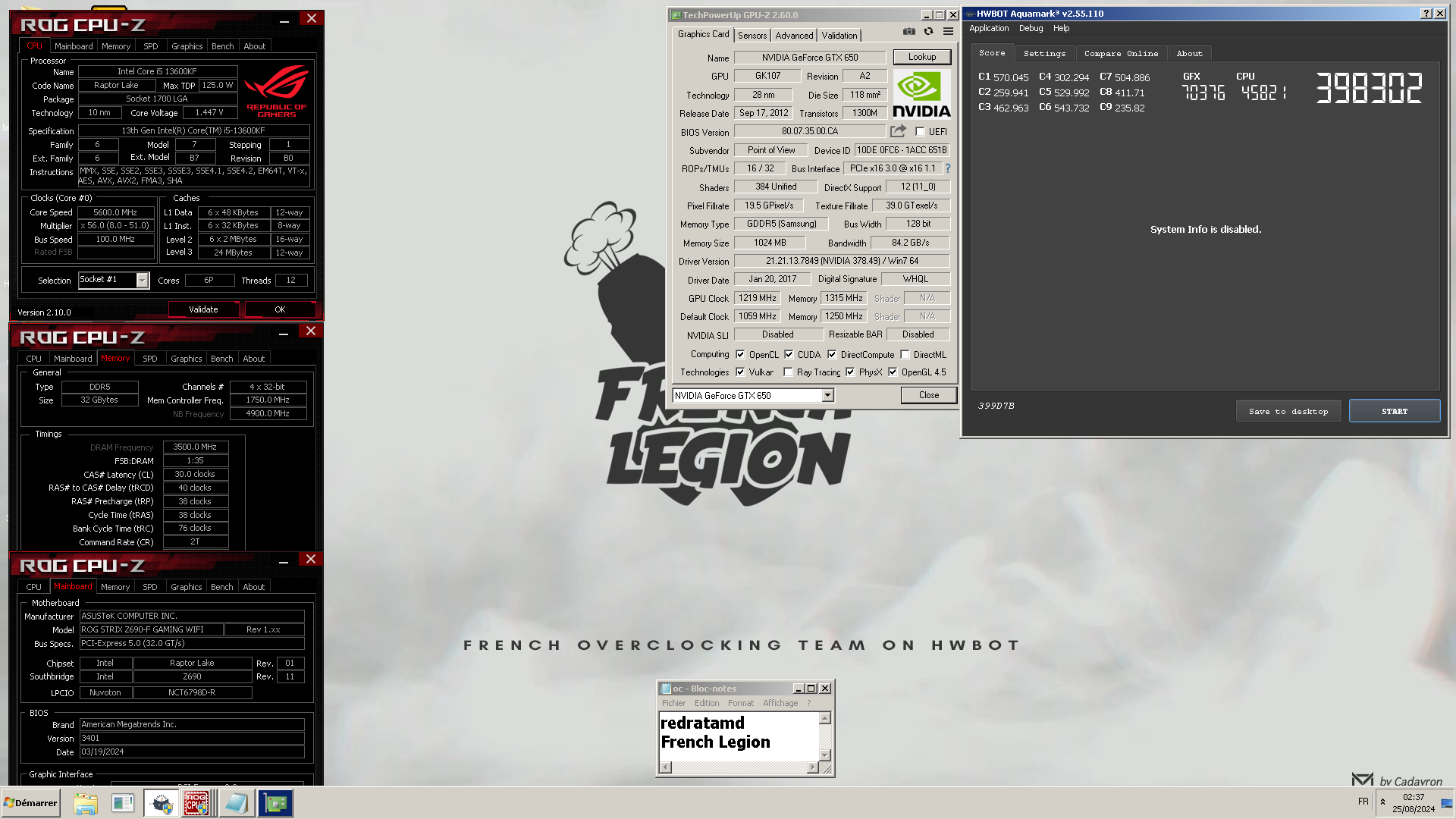Open the GPU selection dropdown in GPU-Z
1456x819 pixels.
click(x=828, y=395)
